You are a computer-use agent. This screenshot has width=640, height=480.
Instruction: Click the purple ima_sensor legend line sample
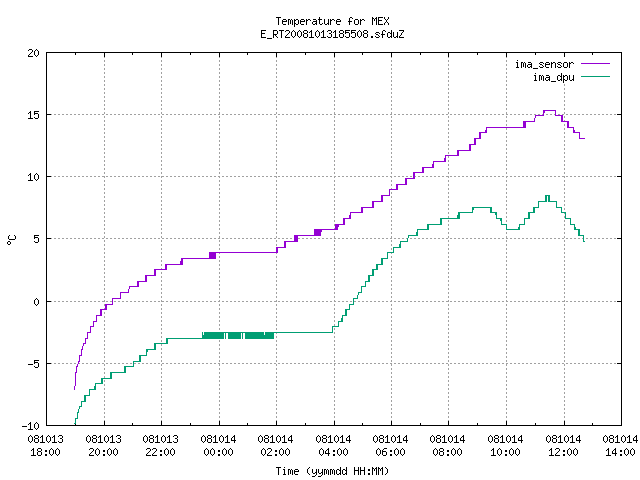pyautogui.click(x=595, y=64)
